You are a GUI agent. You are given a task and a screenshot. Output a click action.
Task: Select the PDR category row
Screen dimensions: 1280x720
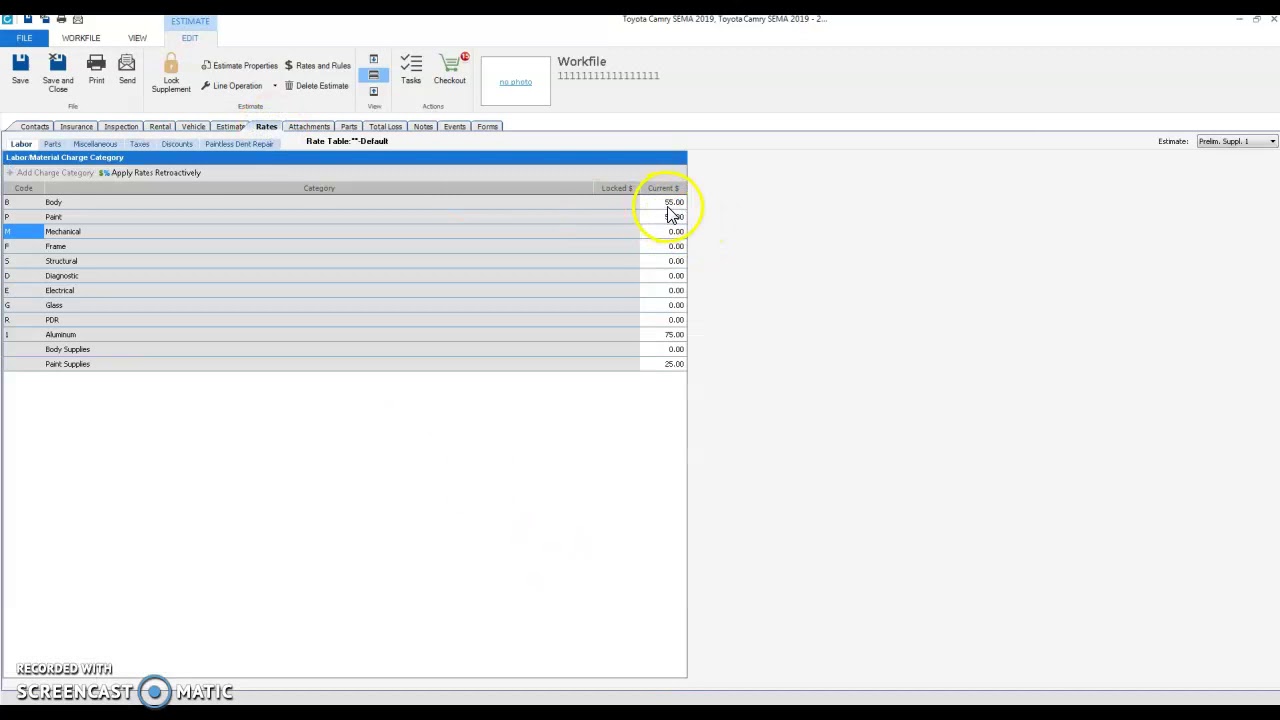pos(344,320)
